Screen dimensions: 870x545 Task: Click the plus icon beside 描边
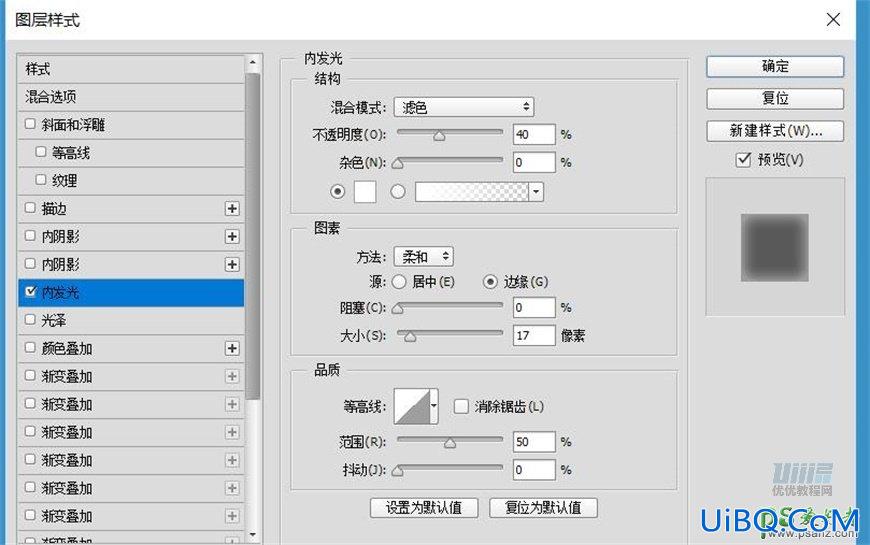click(232, 209)
